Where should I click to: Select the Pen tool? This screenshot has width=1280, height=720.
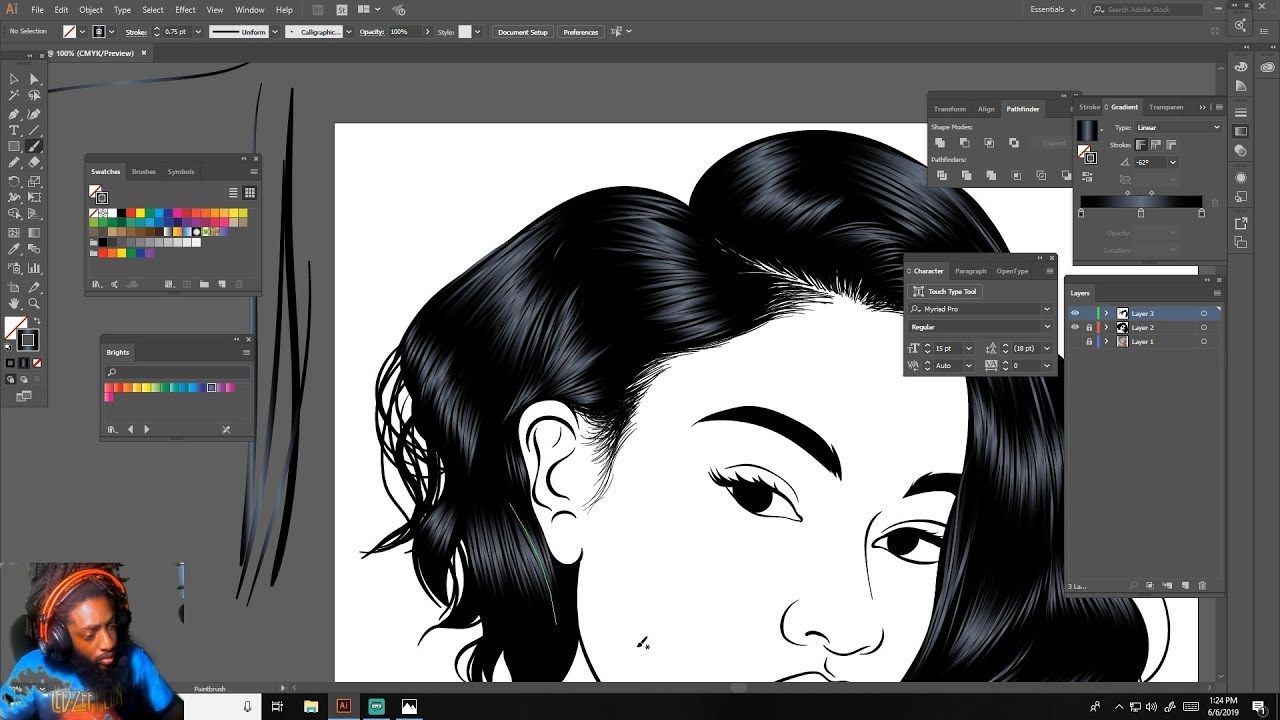pos(14,114)
